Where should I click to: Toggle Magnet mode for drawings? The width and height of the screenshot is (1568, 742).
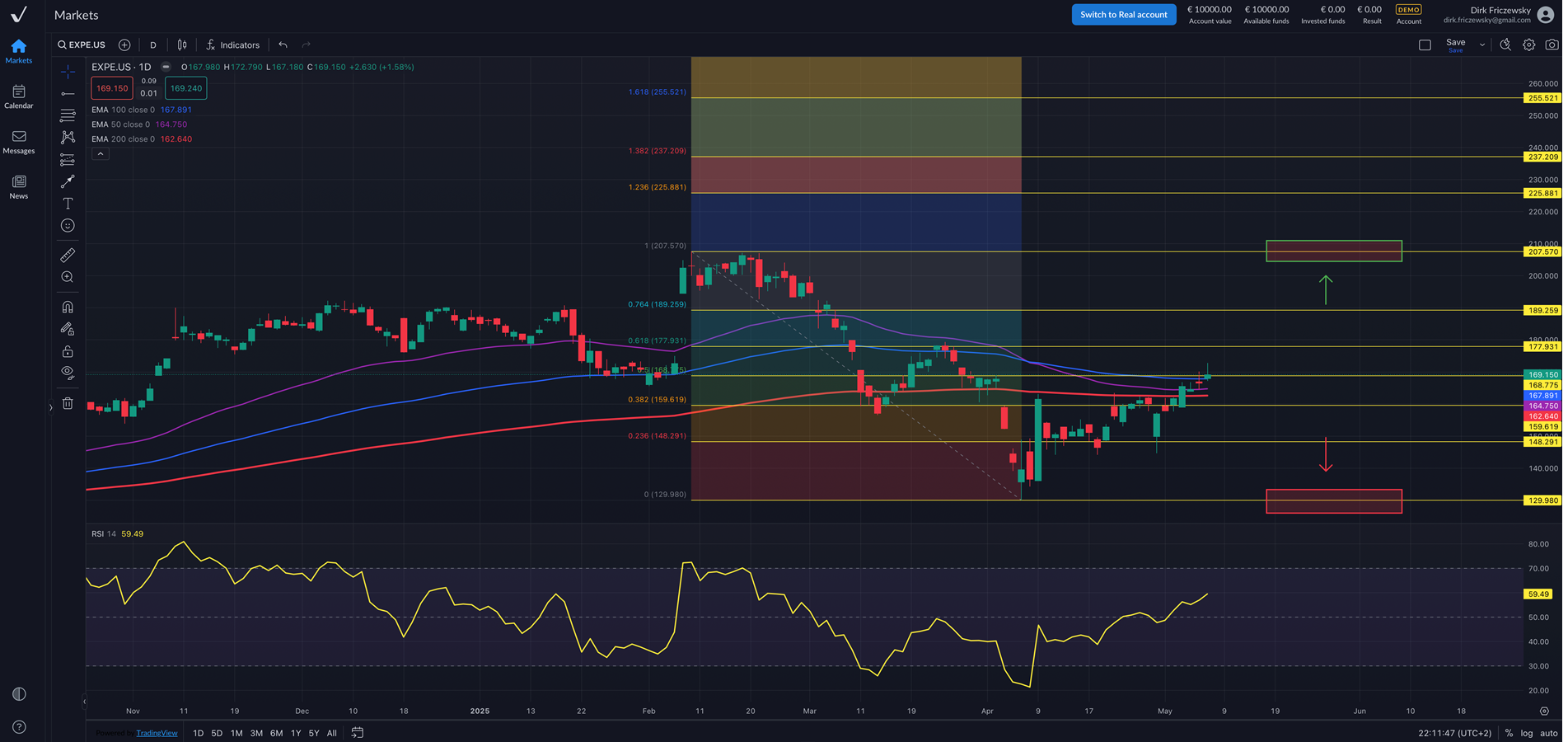coord(68,307)
